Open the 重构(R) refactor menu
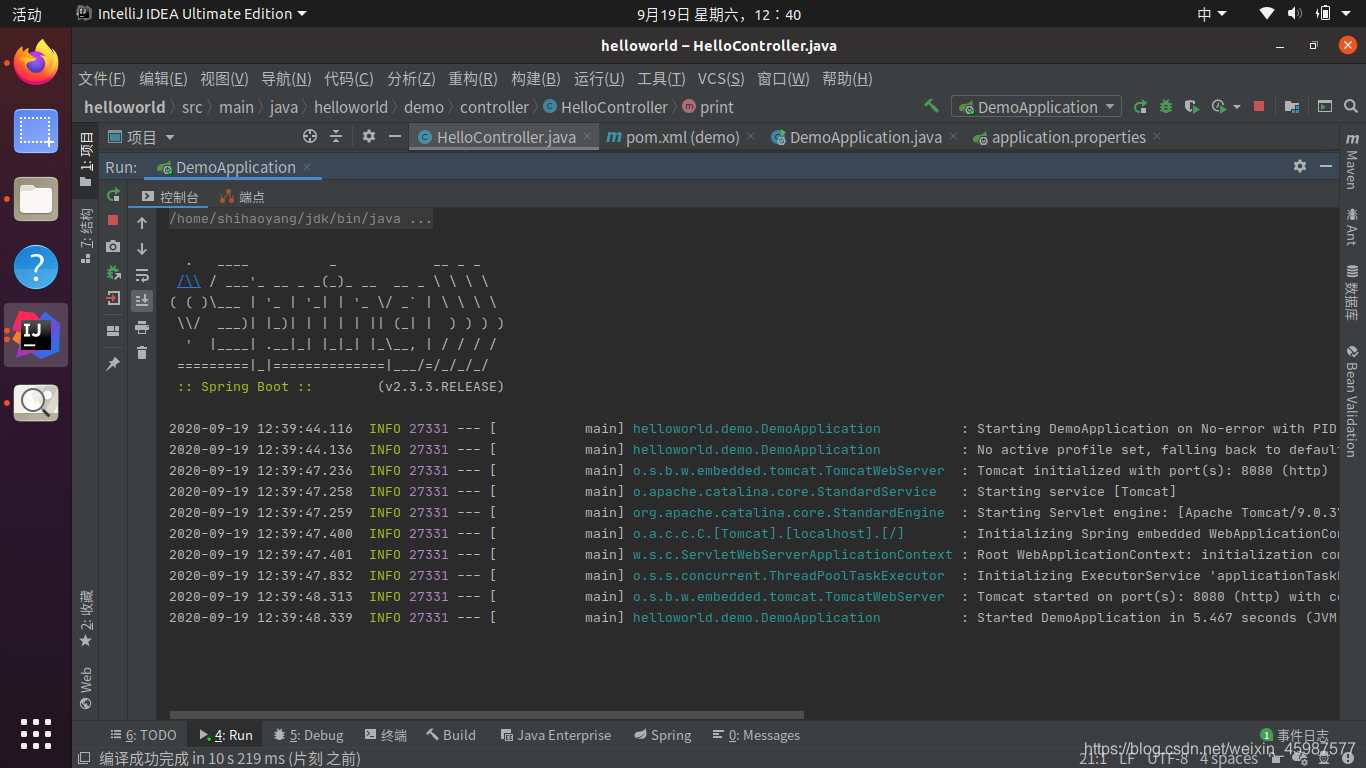1366x768 pixels. [x=472, y=79]
